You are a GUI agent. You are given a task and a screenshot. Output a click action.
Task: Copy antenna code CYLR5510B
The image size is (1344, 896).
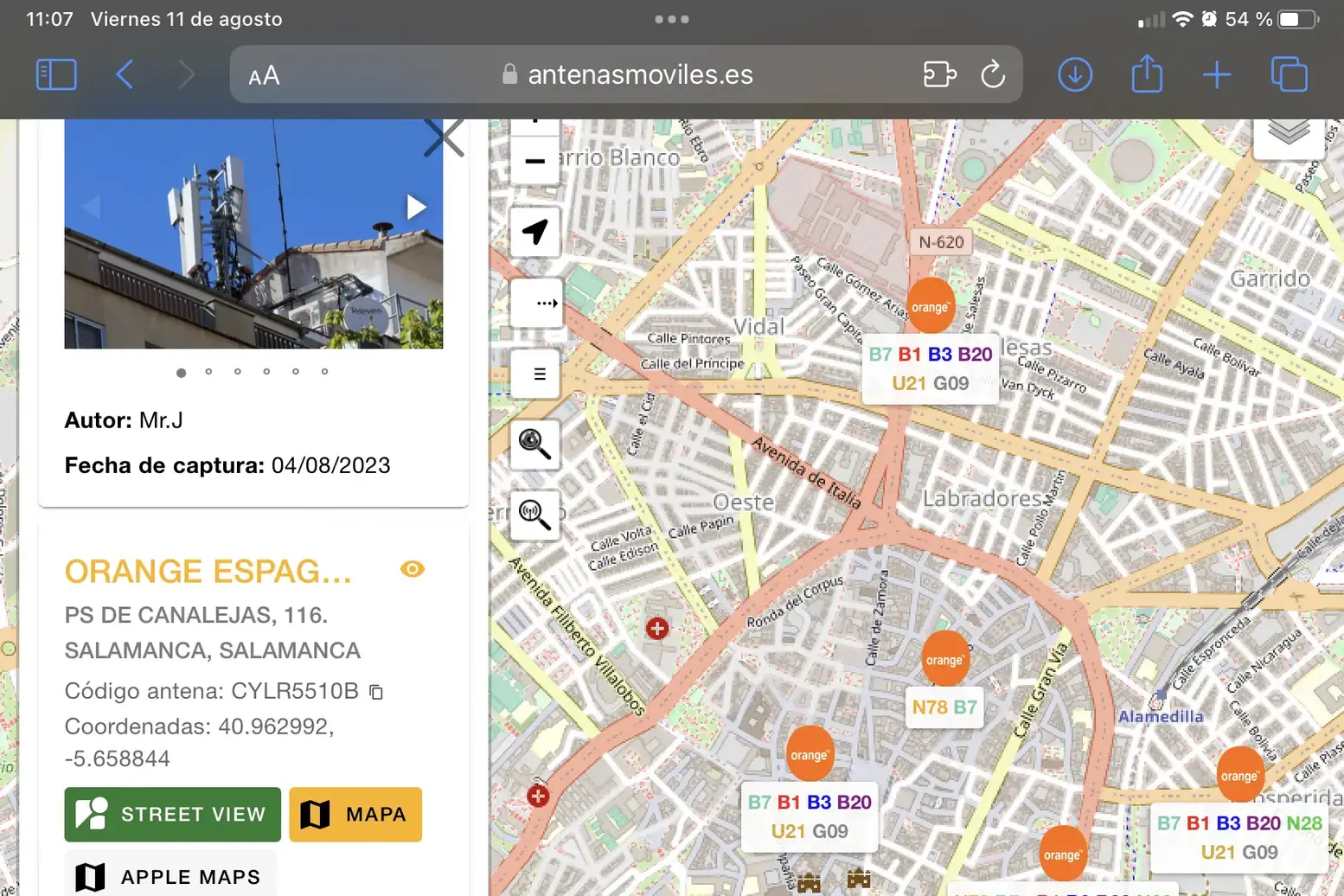point(376,692)
